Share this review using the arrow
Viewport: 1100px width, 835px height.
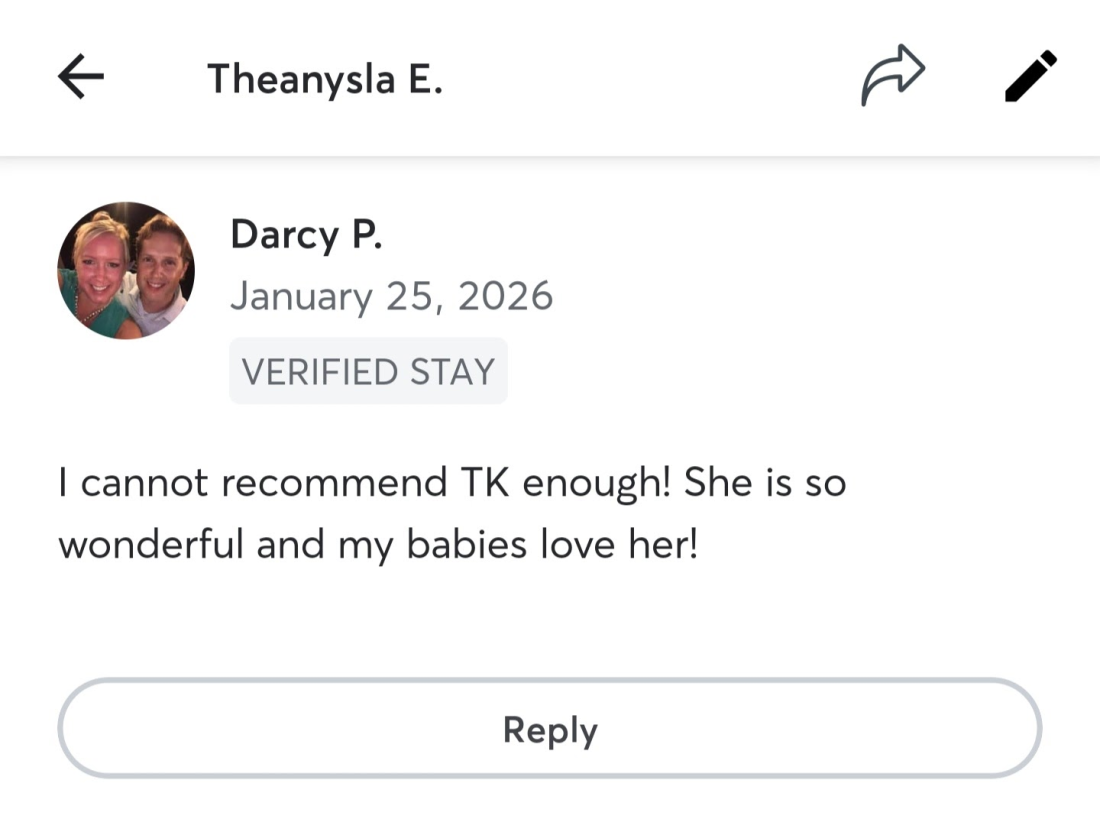892,75
